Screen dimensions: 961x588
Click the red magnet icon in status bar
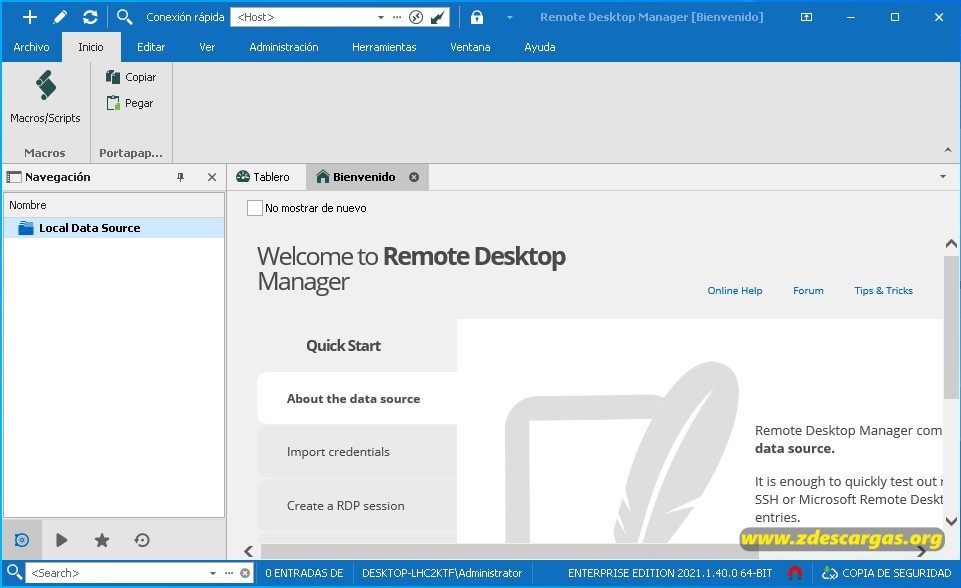click(795, 573)
